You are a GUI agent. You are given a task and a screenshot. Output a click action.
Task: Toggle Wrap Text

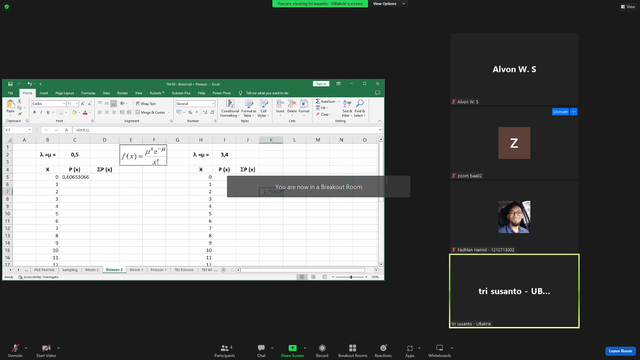pos(146,104)
